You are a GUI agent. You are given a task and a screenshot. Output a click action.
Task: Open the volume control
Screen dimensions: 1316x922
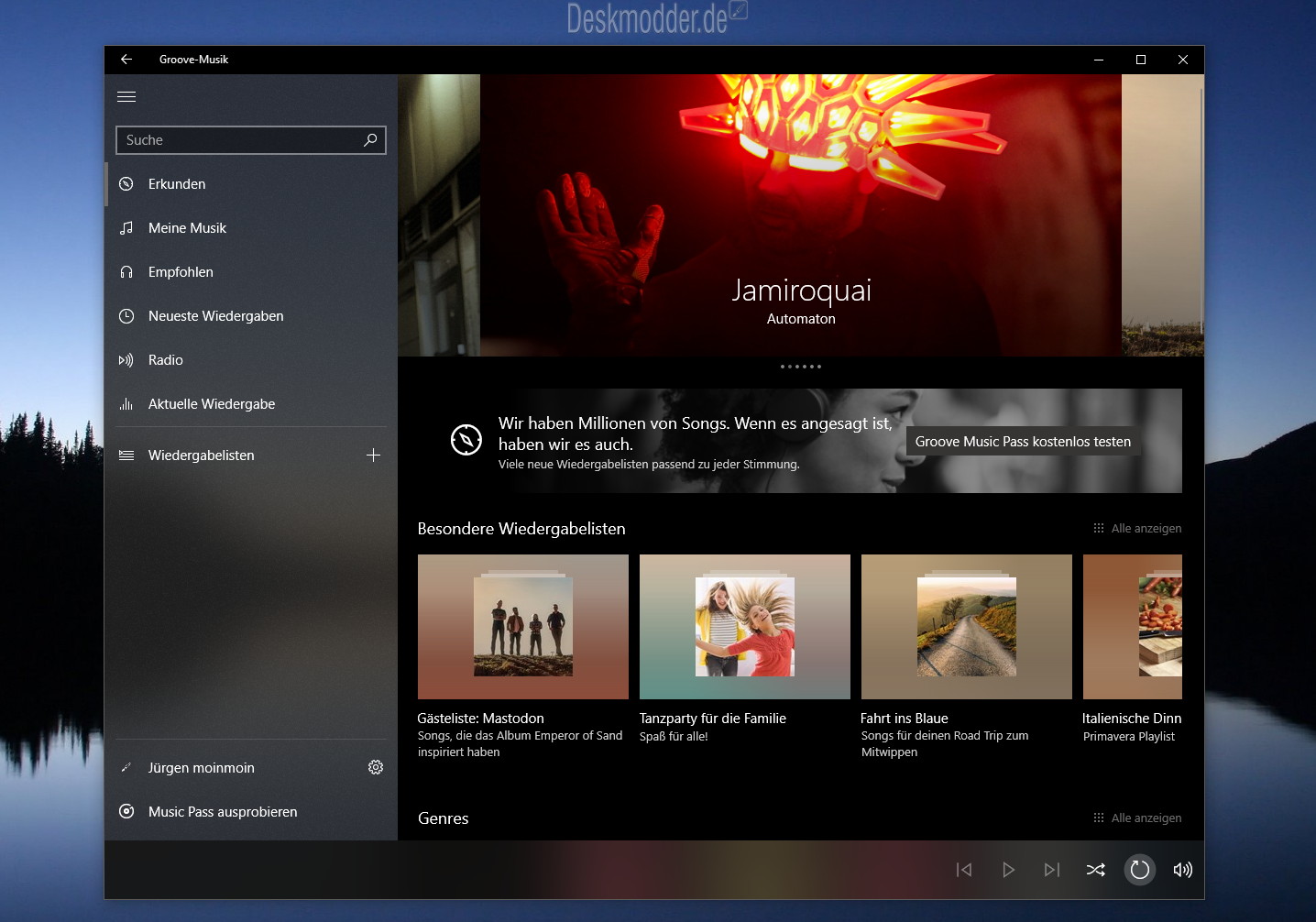(1183, 870)
